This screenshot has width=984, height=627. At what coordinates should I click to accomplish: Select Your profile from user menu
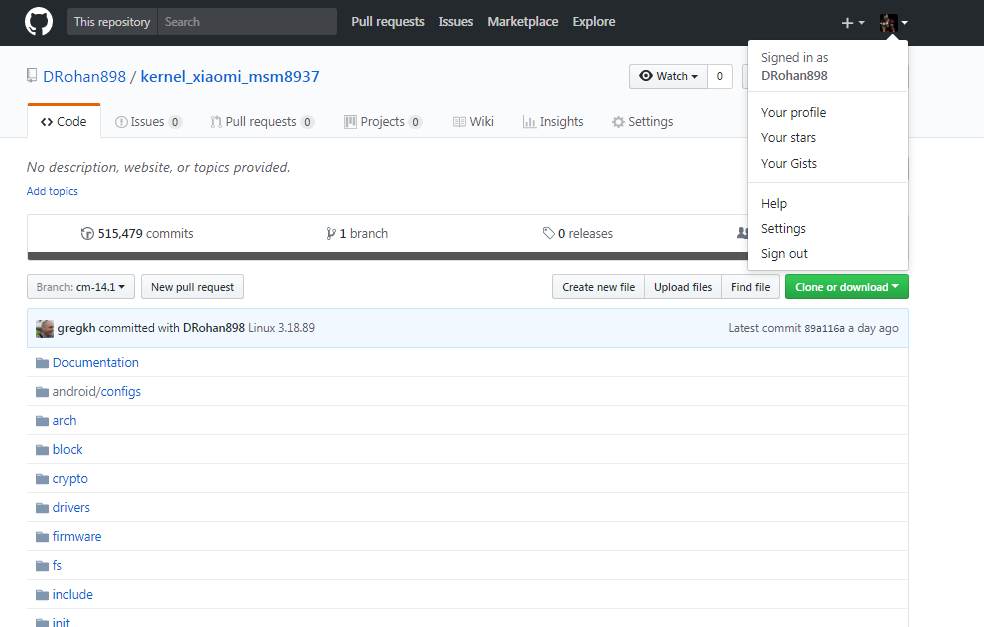pos(828,112)
